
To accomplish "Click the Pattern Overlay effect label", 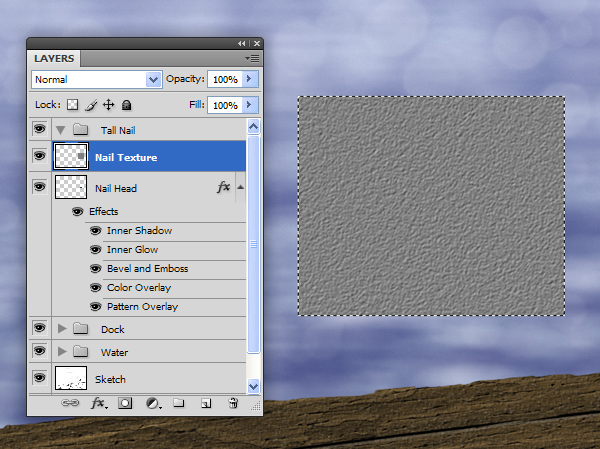I will [x=142, y=307].
